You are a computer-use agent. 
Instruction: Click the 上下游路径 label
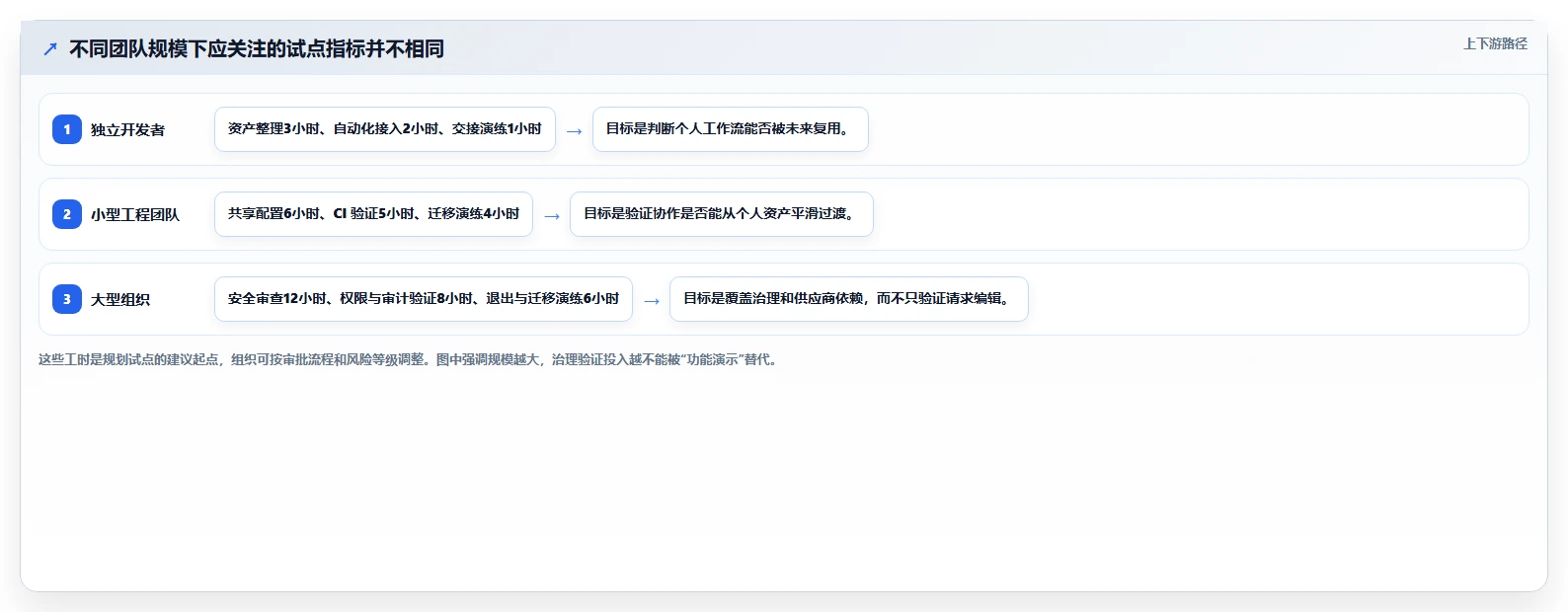pyautogui.click(x=1495, y=43)
